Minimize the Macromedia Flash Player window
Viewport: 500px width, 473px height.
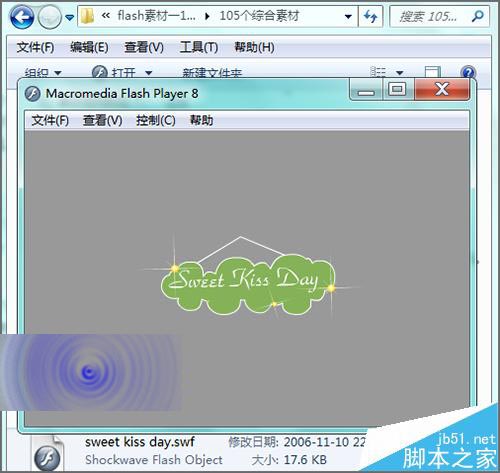(x=366, y=90)
